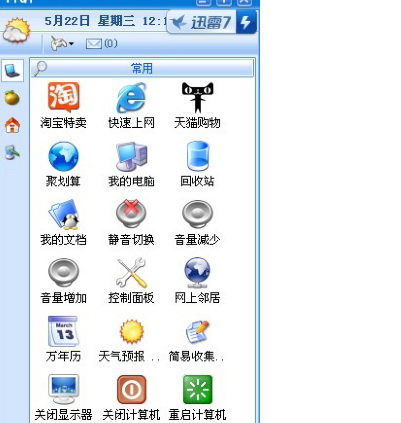Select the house sidebar tab
Screen dimensions: 401x423
pos(12,125)
